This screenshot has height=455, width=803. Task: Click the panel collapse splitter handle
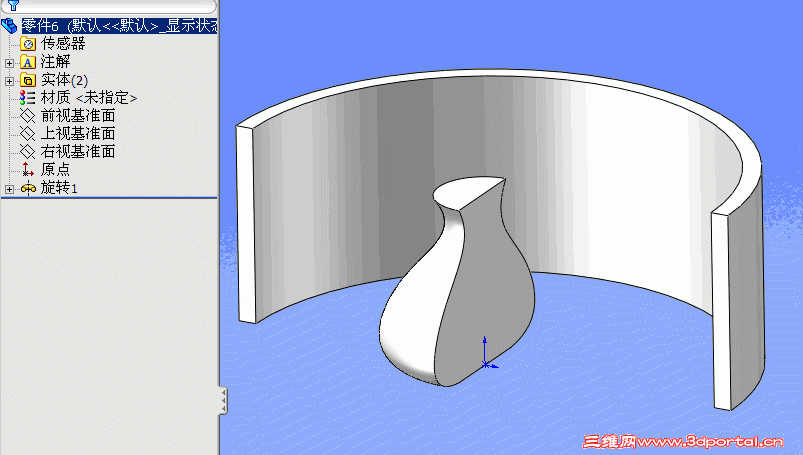pos(223,400)
